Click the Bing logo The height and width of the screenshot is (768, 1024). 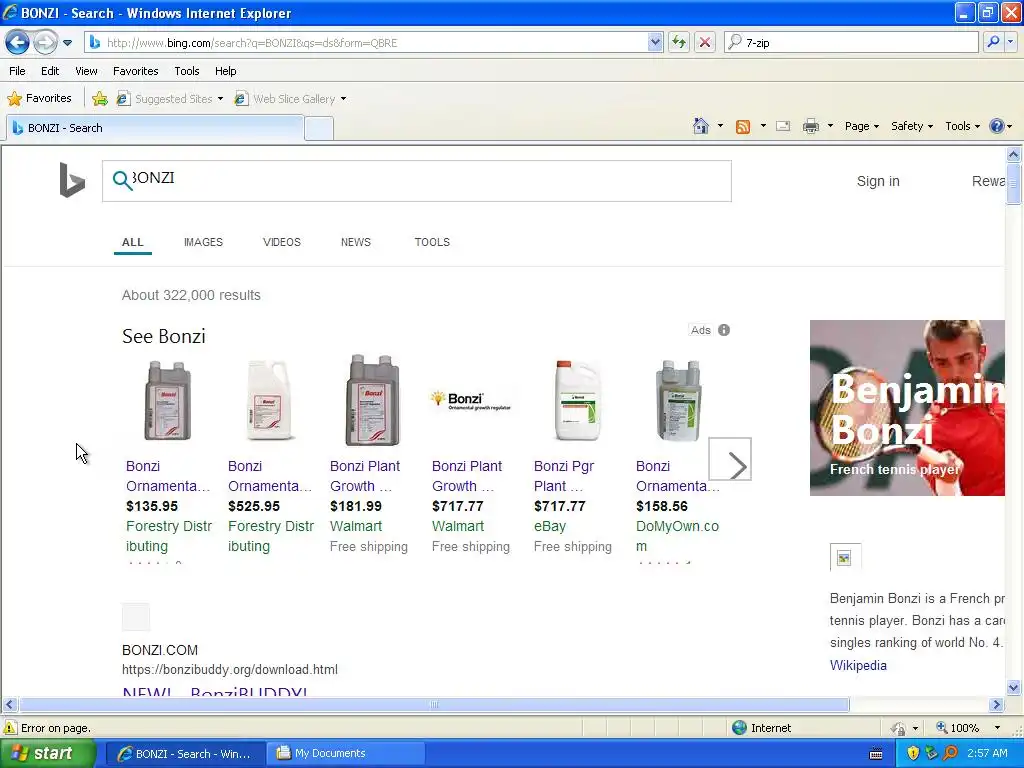point(72,180)
